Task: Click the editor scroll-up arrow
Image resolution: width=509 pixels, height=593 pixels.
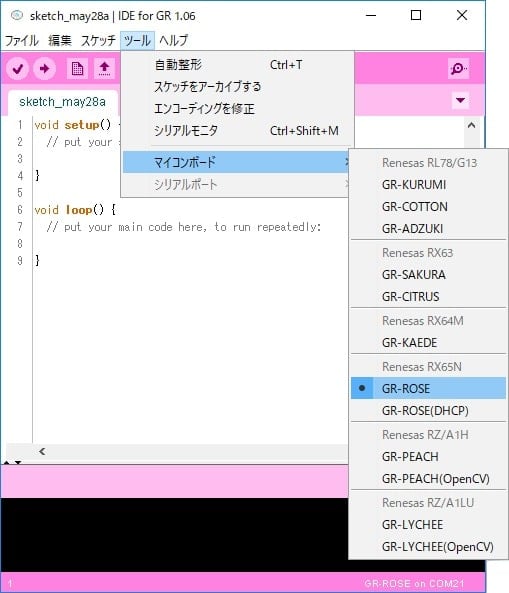Action: (x=471, y=125)
